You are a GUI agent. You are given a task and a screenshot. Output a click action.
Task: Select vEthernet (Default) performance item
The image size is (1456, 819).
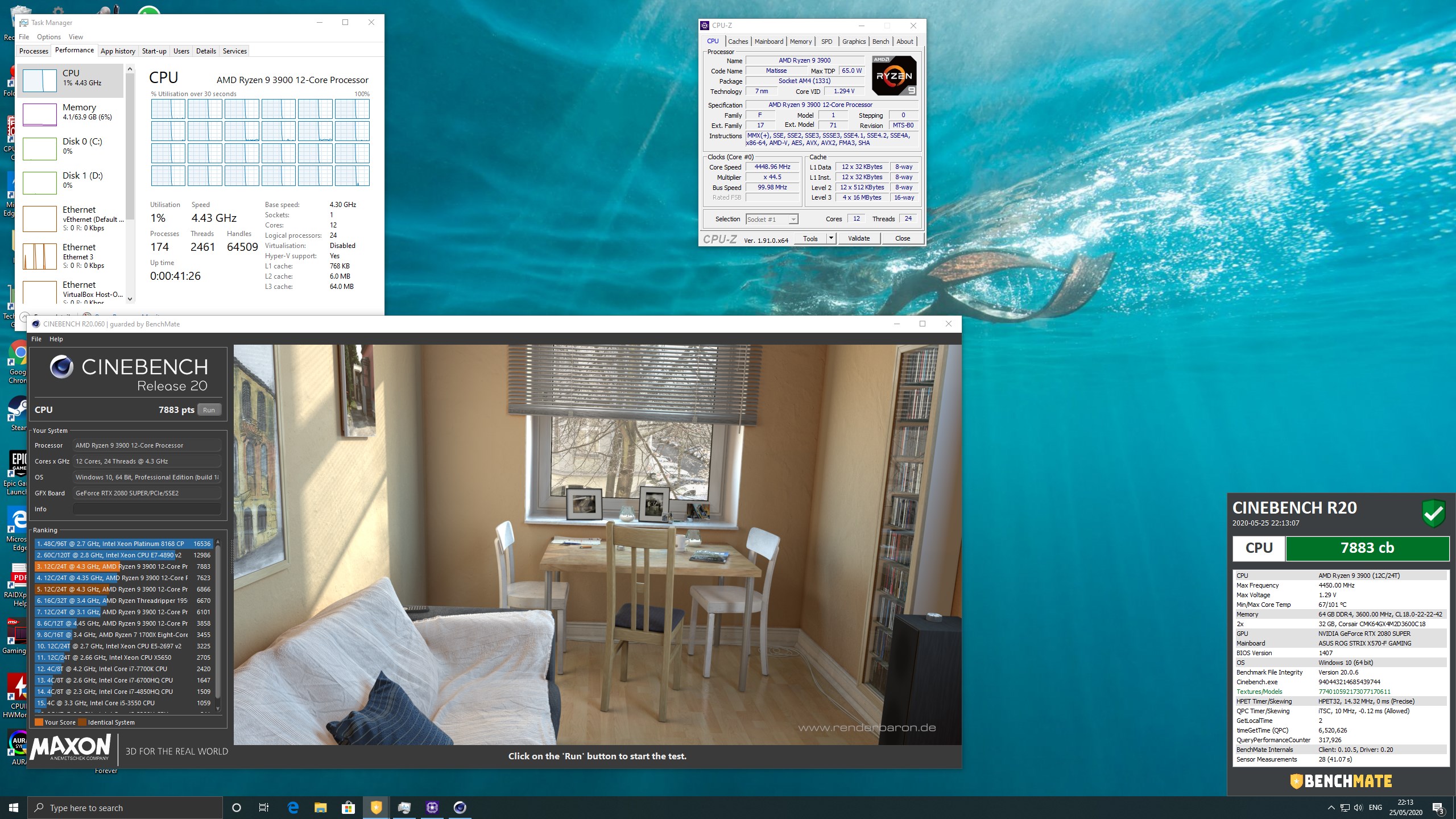tap(71, 218)
